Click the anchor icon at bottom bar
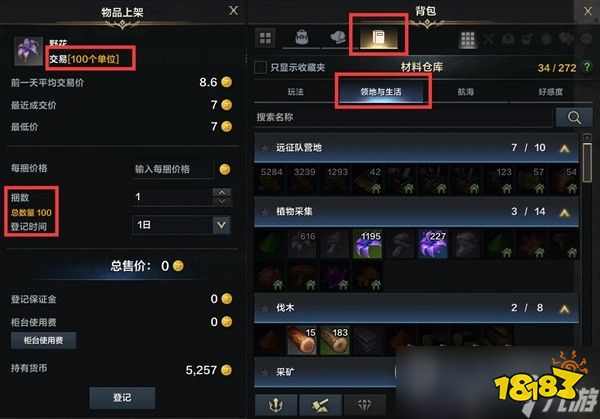 point(276,405)
